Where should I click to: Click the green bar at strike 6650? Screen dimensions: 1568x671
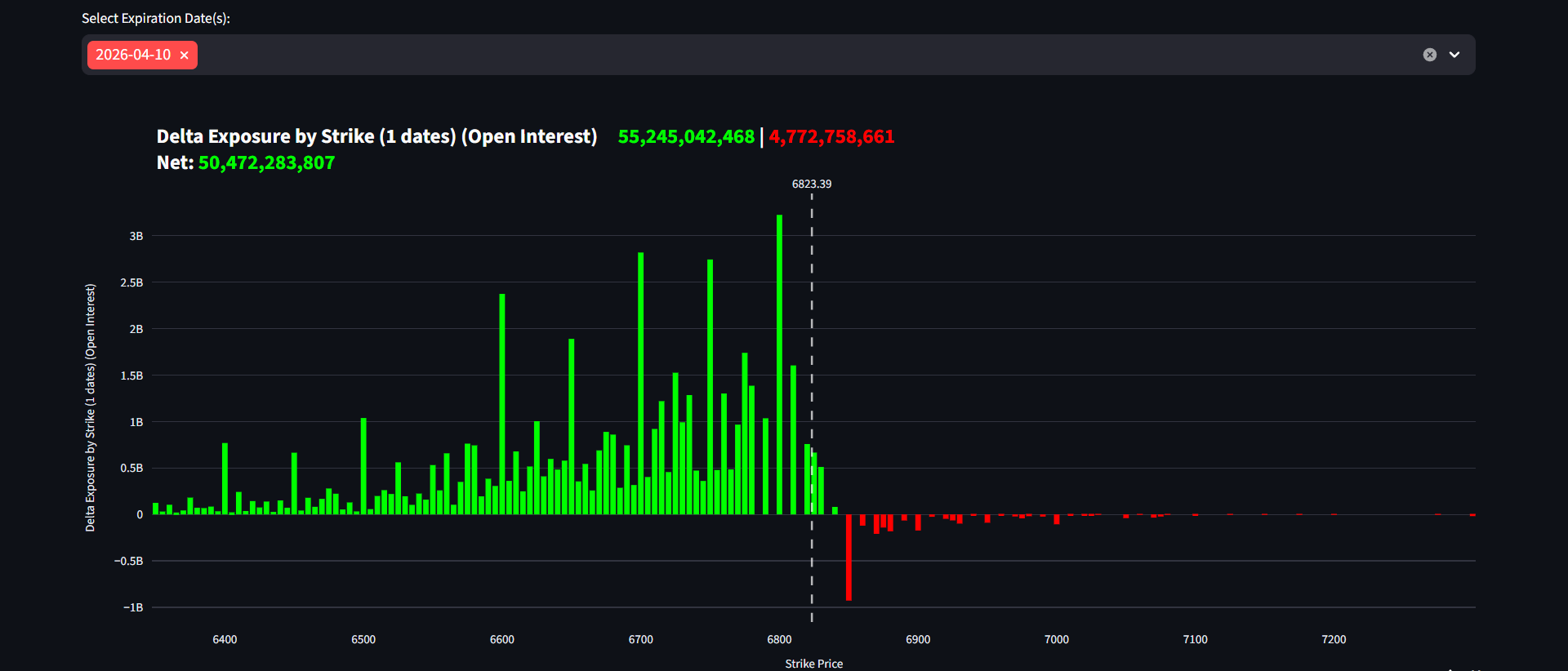pyautogui.click(x=572, y=426)
